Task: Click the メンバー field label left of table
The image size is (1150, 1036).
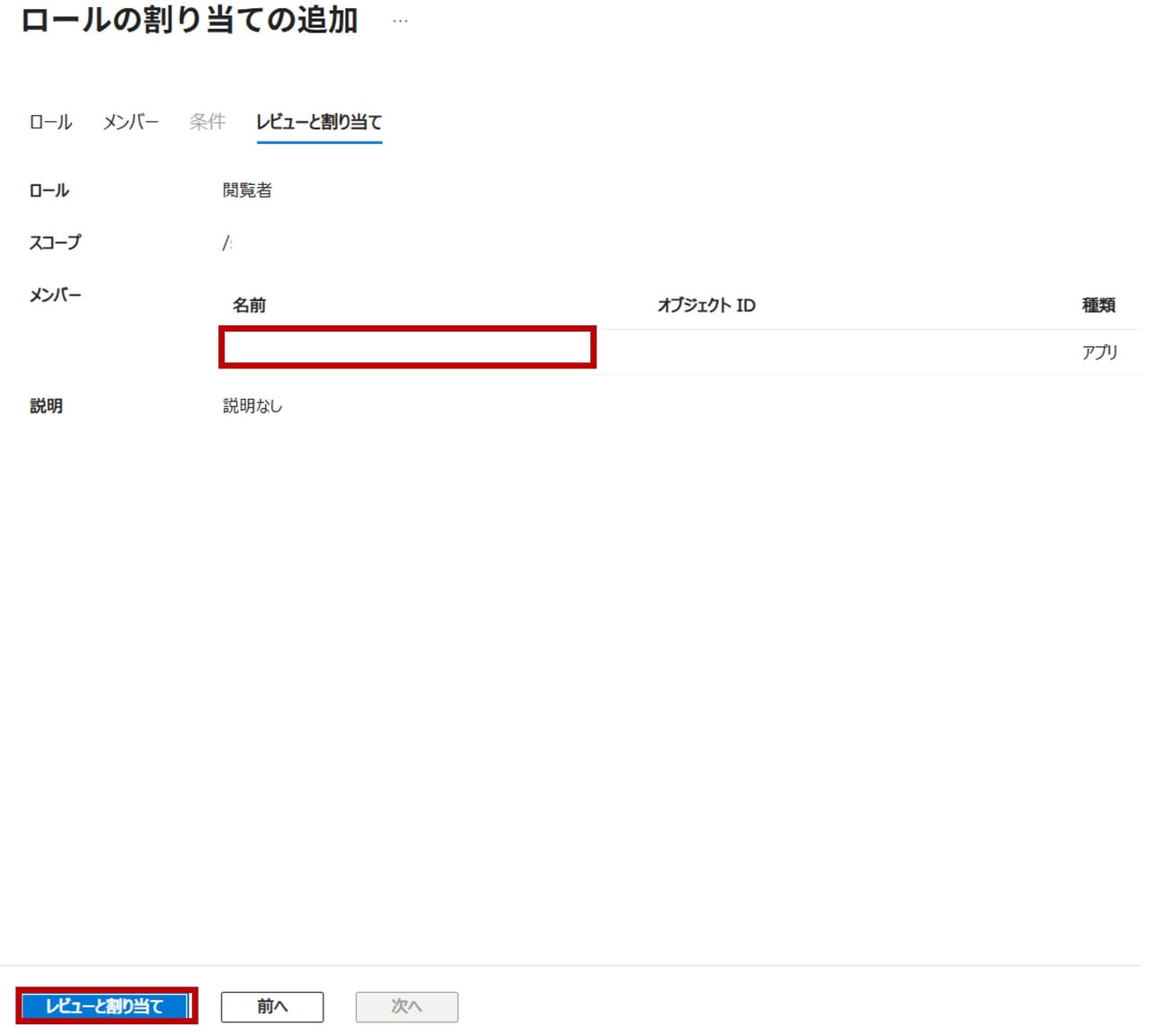Action: coord(55,295)
